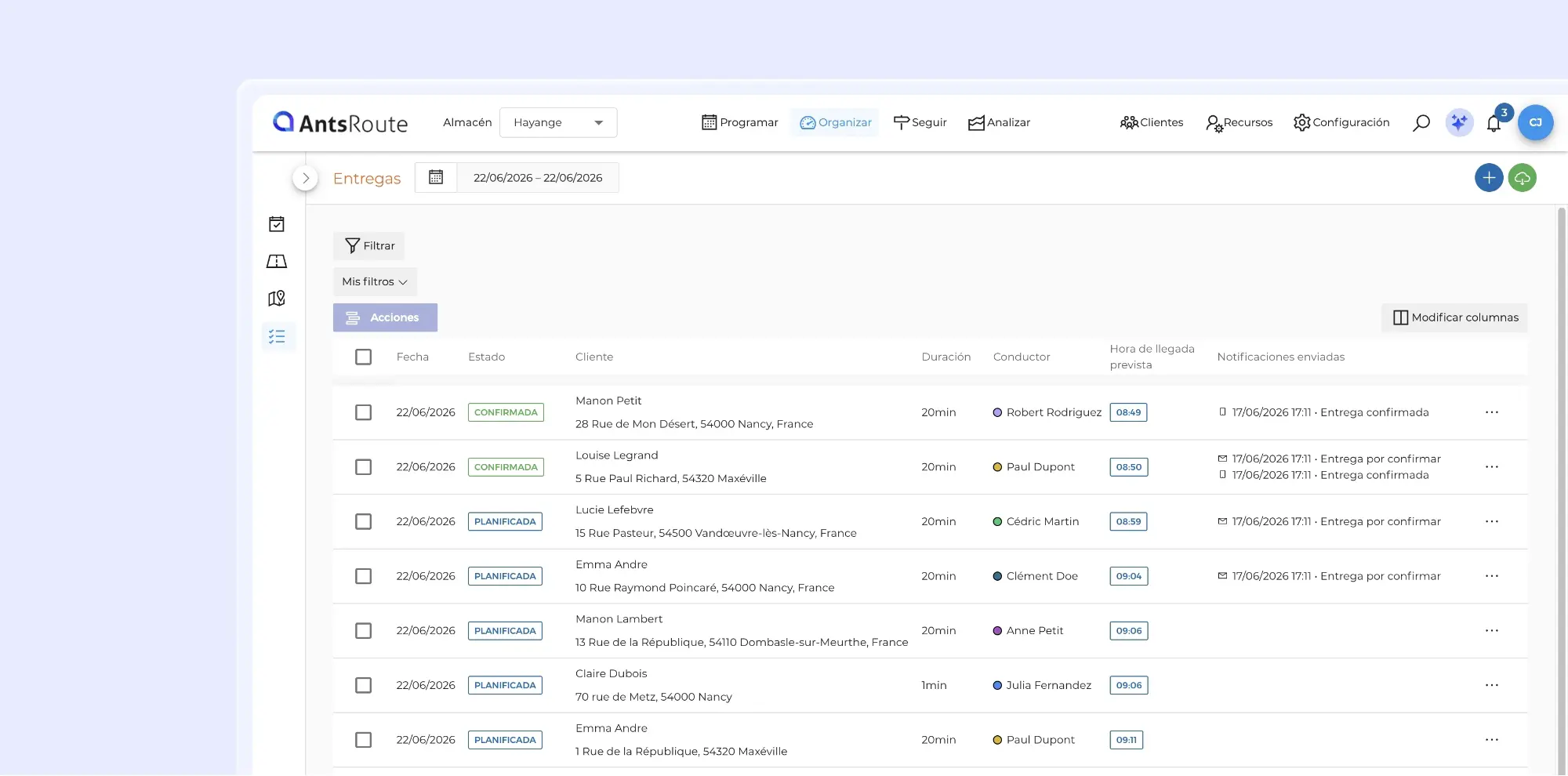Check the Manon Petit row checkbox
The image size is (1568, 776).
(363, 412)
